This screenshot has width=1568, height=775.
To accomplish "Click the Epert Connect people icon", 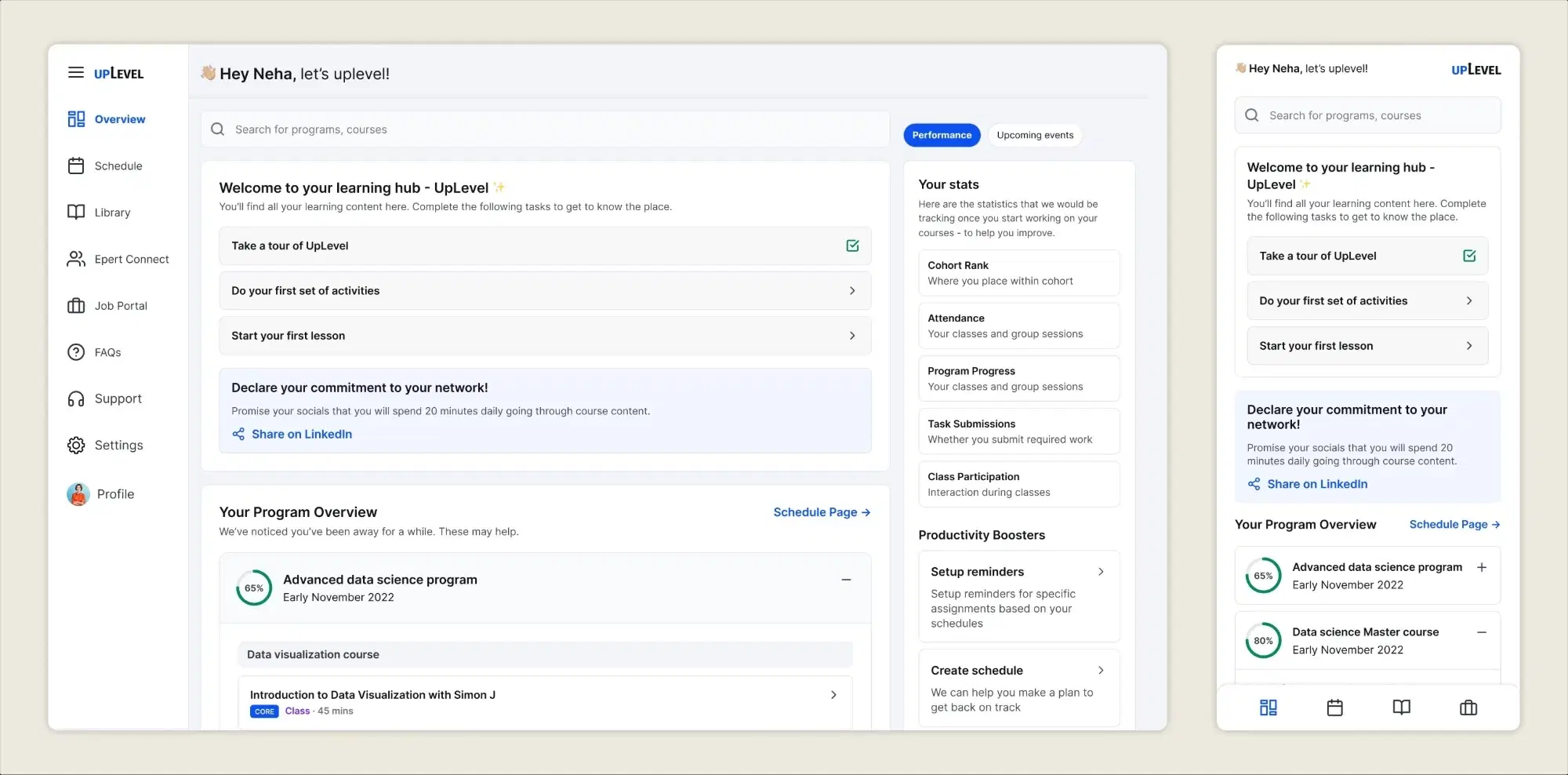I will pyautogui.click(x=76, y=259).
